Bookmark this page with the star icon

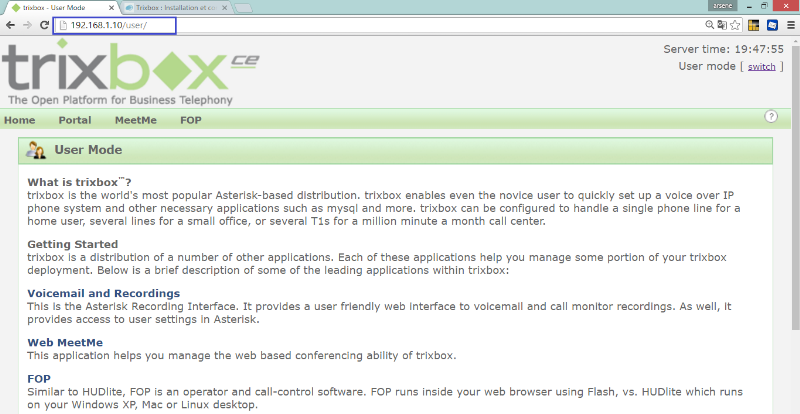pos(735,25)
